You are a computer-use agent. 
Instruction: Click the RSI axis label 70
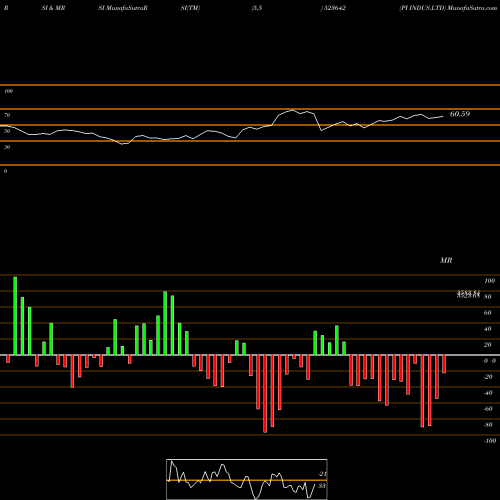click(x=7, y=115)
